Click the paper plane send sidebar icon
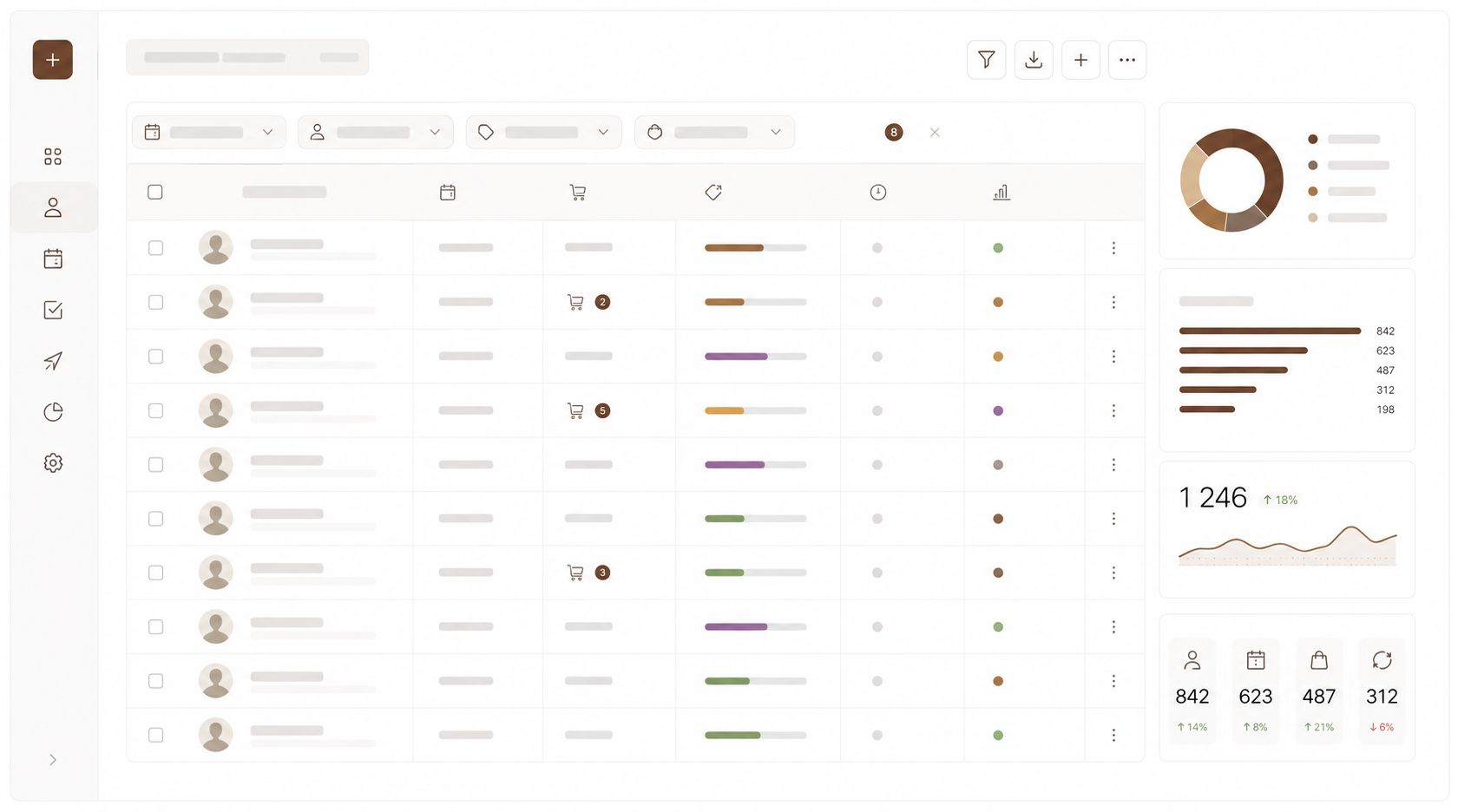The width and height of the screenshot is (1458, 812). (x=53, y=361)
